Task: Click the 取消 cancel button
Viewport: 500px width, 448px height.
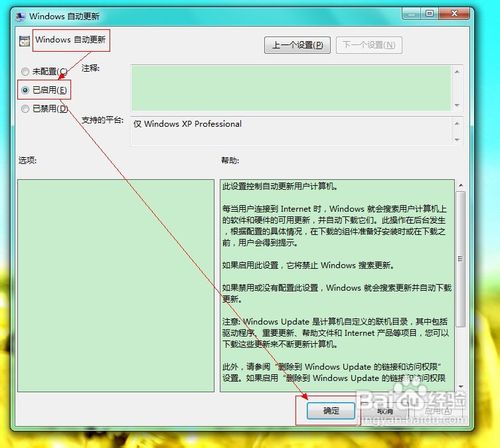Action: point(384,411)
